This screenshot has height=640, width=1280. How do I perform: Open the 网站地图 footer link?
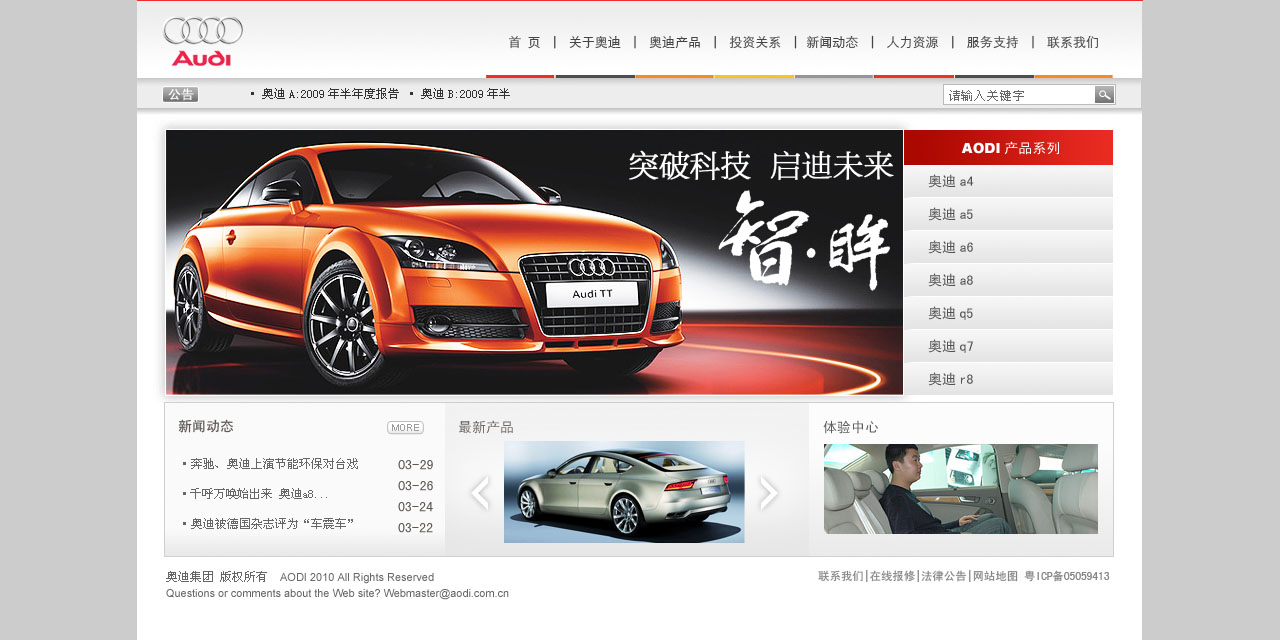coord(995,576)
